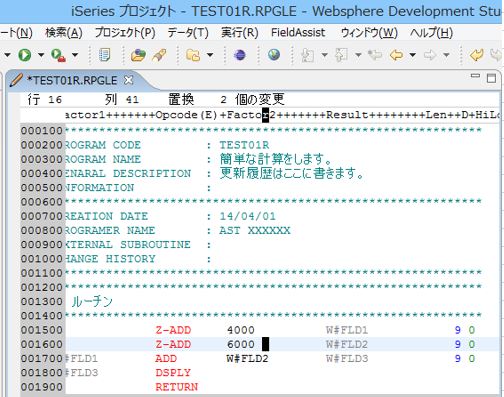Click the green Run button icon

(x=25, y=55)
